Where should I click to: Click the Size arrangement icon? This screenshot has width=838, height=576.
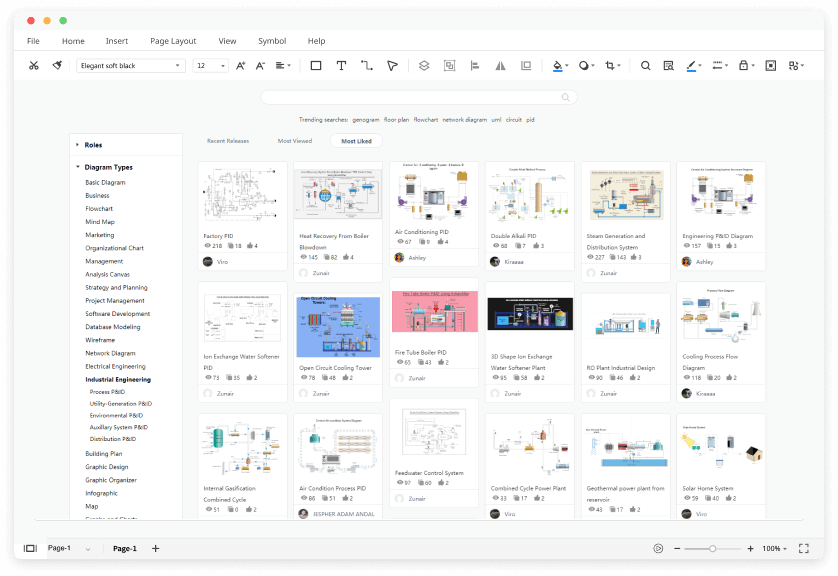tap(526, 66)
